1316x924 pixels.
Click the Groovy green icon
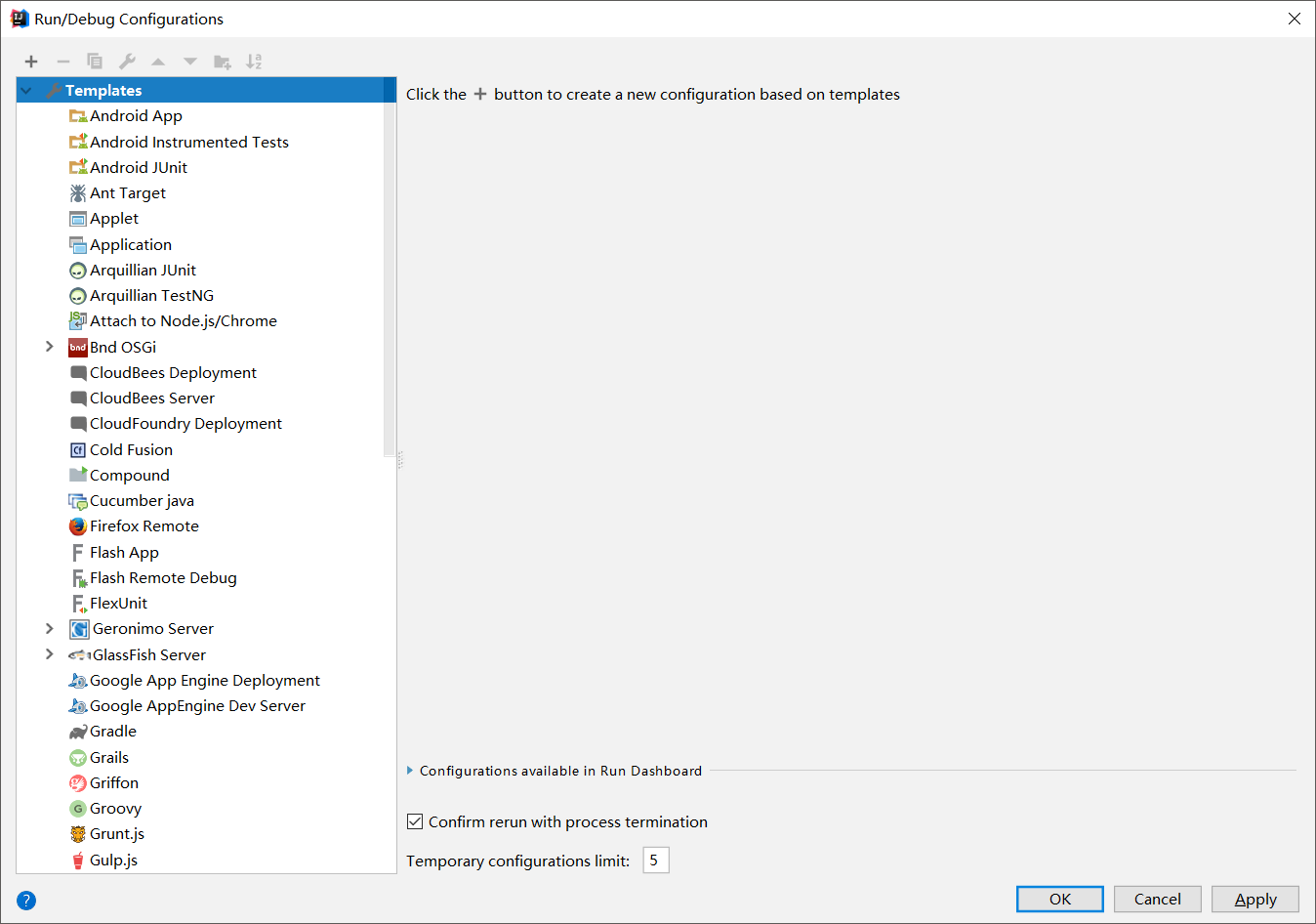pyautogui.click(x=78, y=809)
